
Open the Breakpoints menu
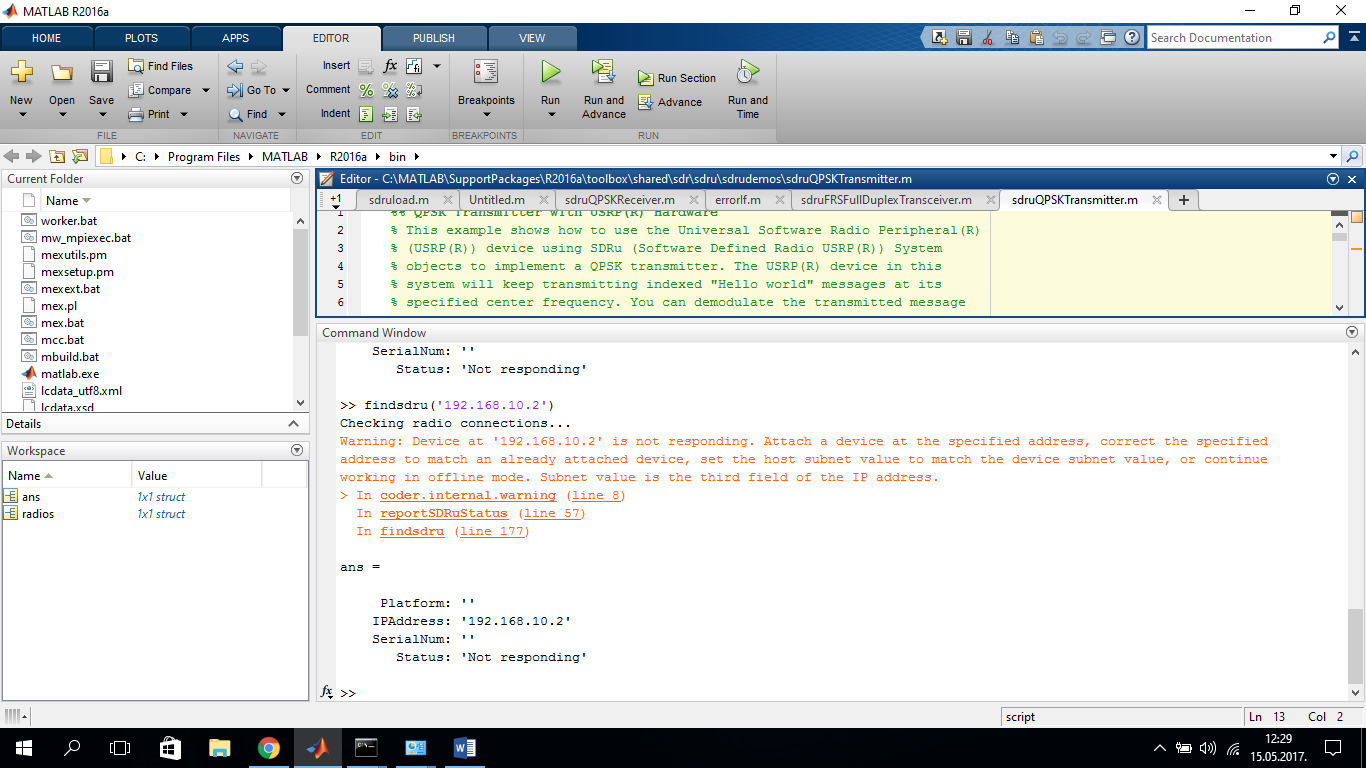tap(486, 88)
